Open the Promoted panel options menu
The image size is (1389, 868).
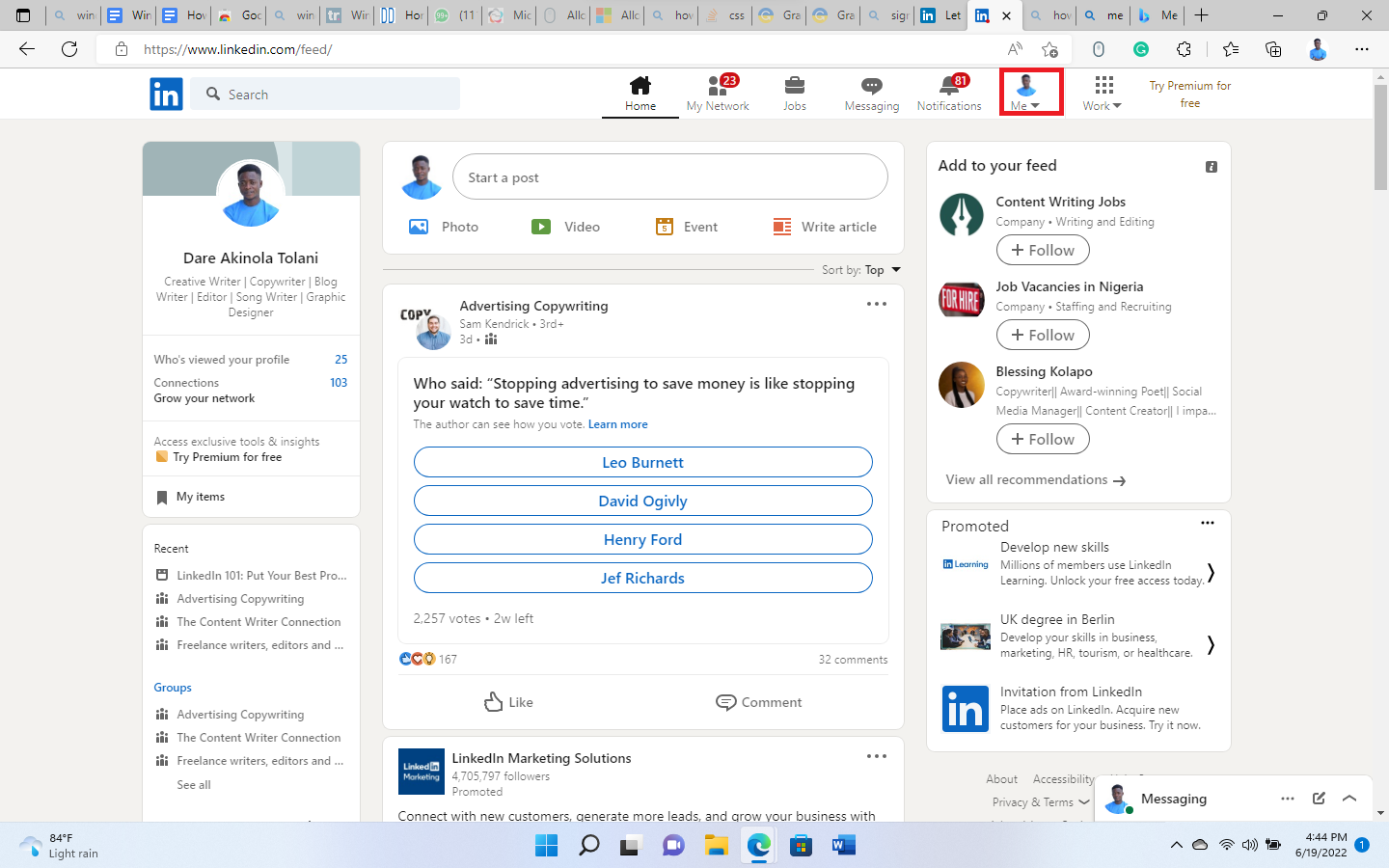coord(1207,523)
